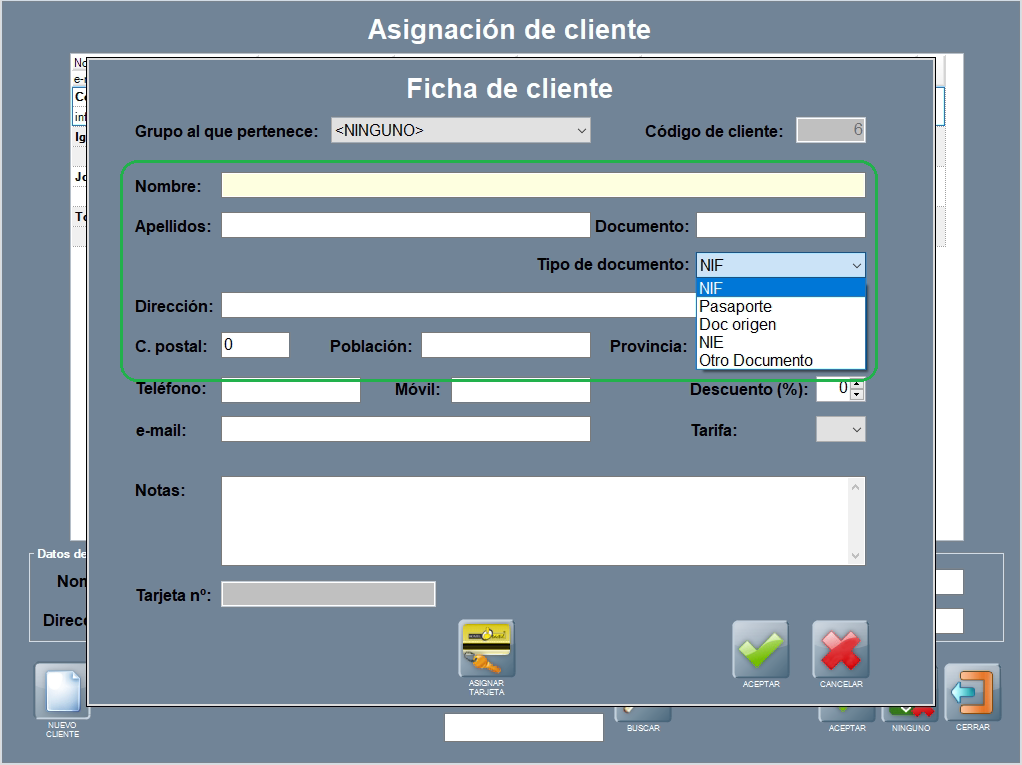The width and height of the screenshot is (1022, 765).
Task: Focus the Apellidos input field
Action: coord(405,226)
